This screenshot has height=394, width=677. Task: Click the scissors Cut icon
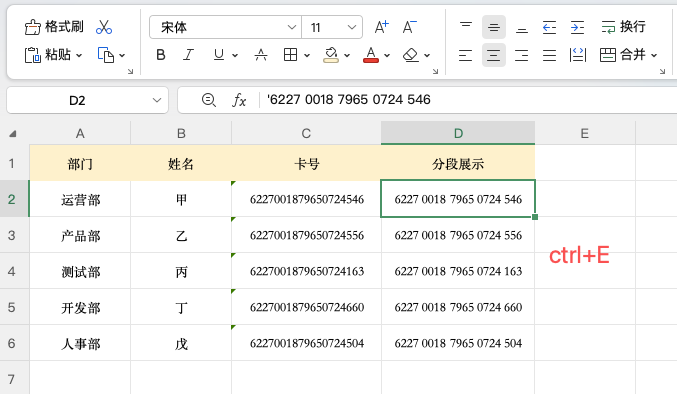coord(104,27)
